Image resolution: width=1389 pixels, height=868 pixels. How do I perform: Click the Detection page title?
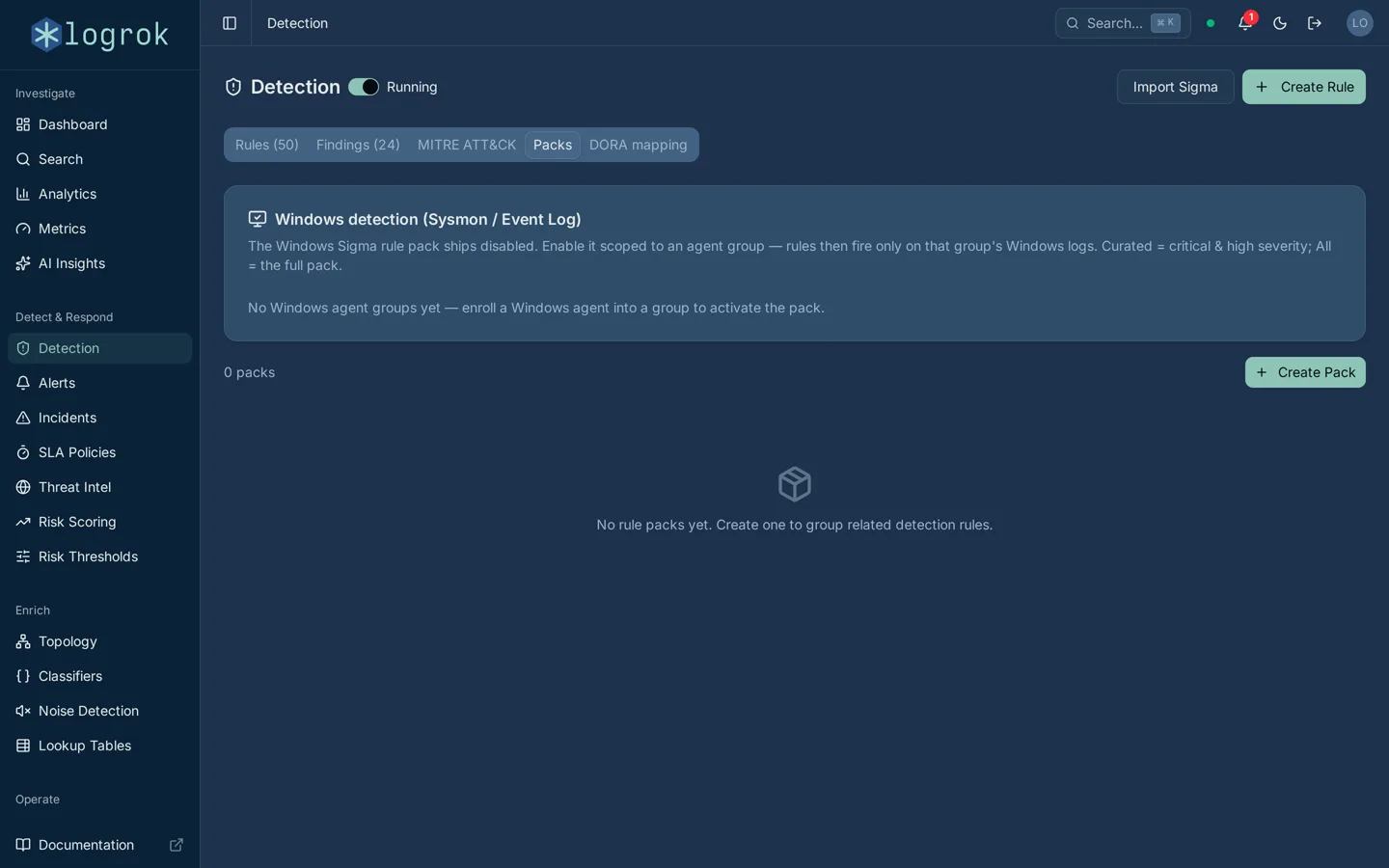click(x=295, y=87)
